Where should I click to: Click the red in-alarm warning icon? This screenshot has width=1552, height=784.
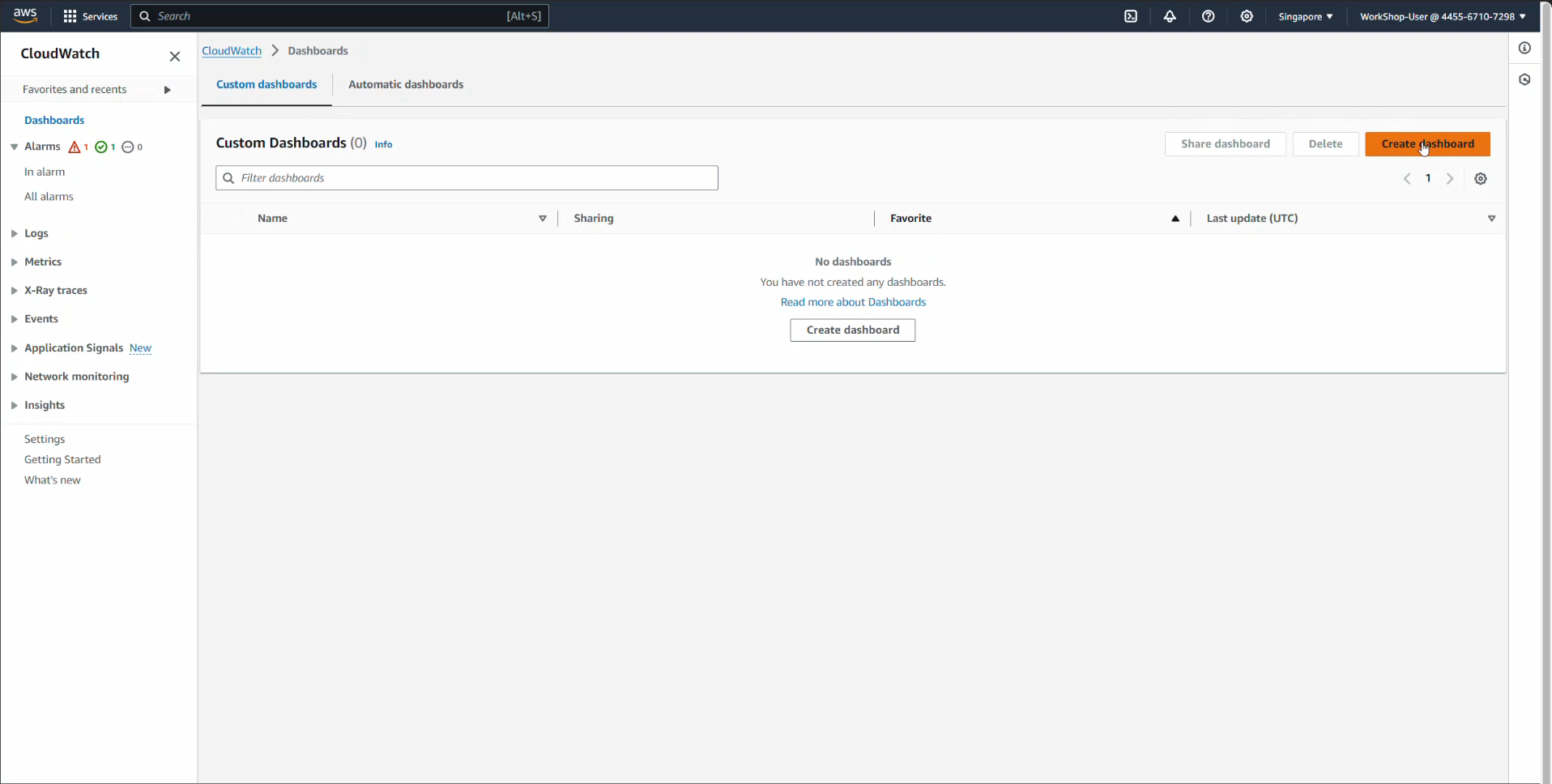click(x=75, y=147)
